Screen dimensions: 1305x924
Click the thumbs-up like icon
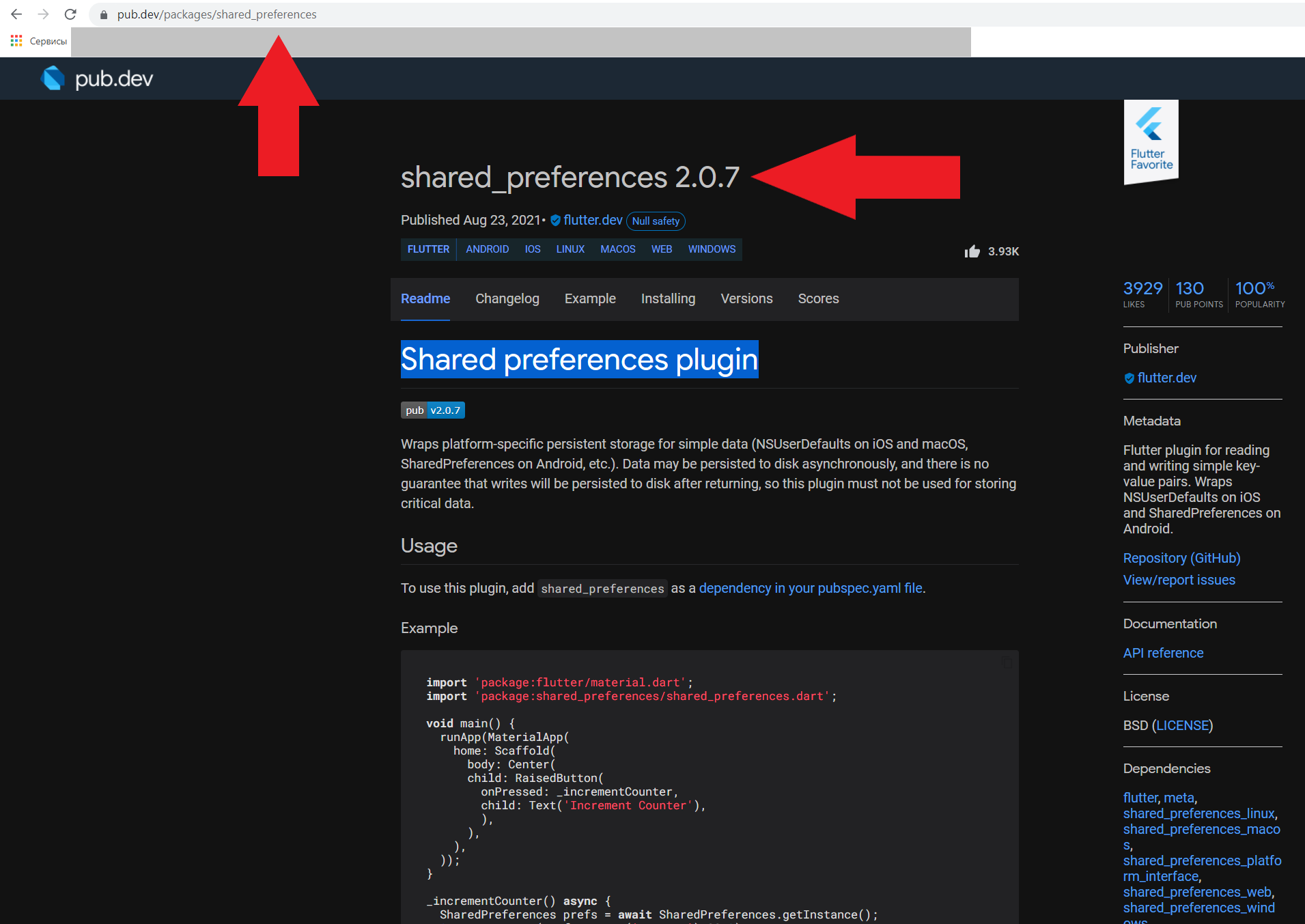click(972, 251)
